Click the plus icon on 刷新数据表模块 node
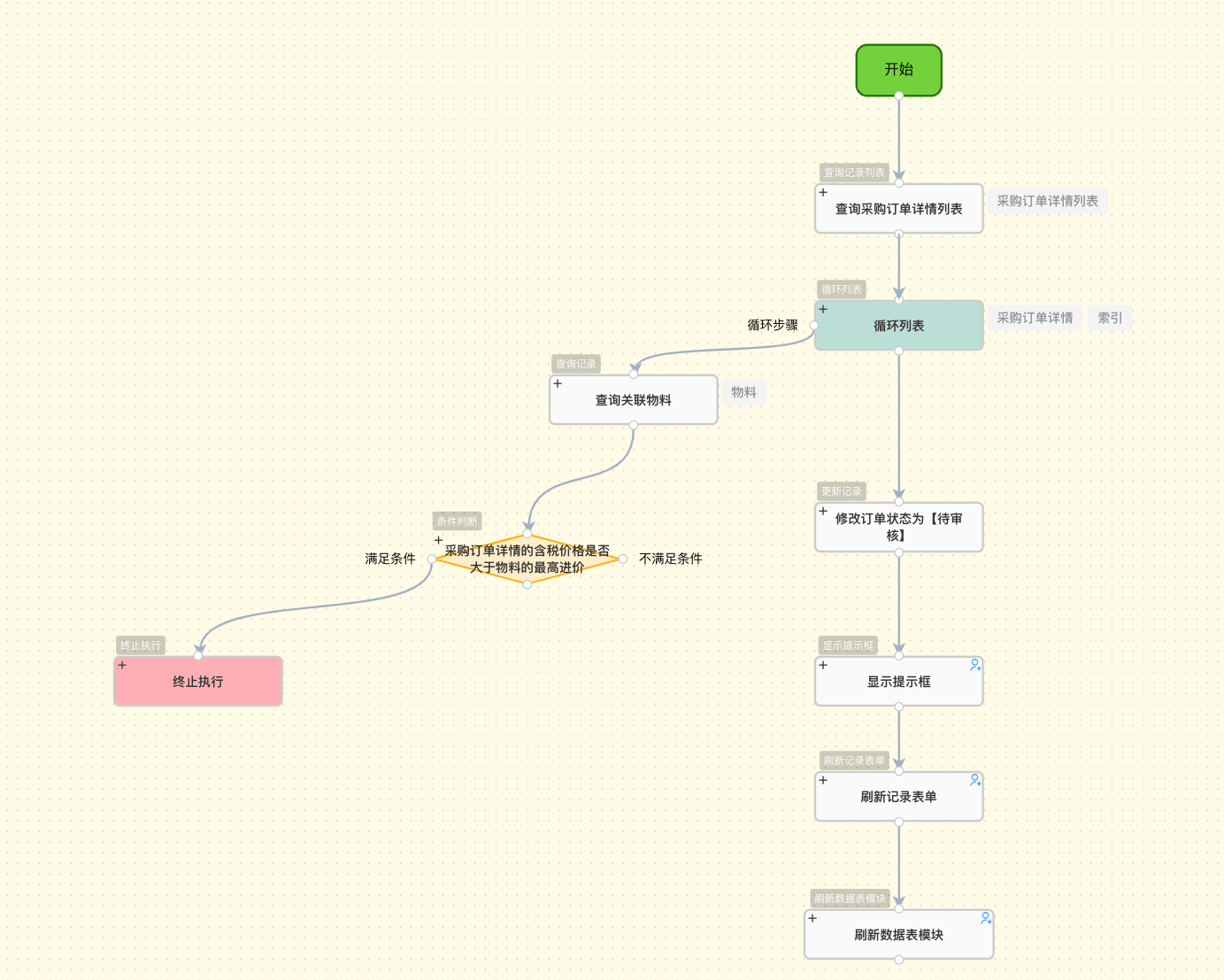Image resolution: width=1224 pixels, height=980 pixels. click(812, 918)
